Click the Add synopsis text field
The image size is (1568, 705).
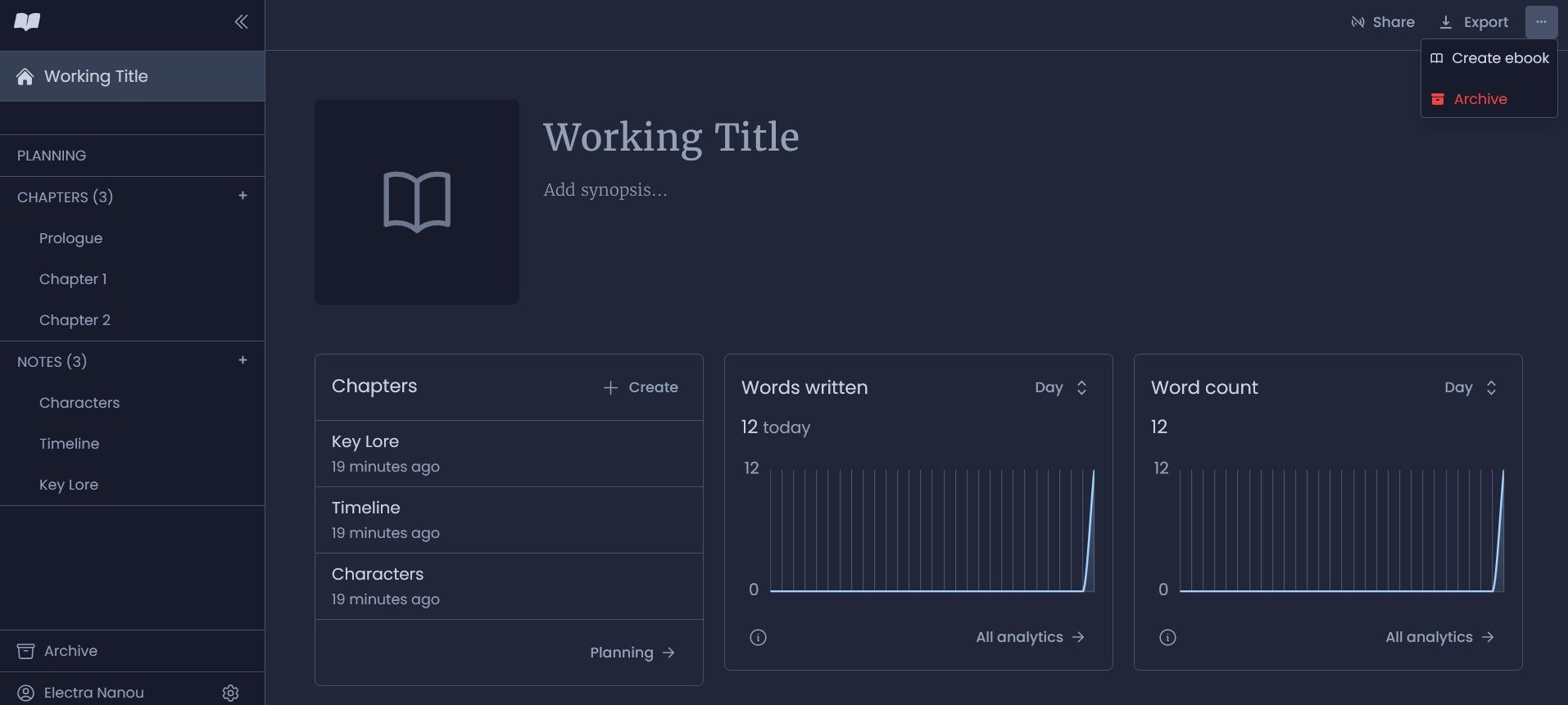(605, 190)
